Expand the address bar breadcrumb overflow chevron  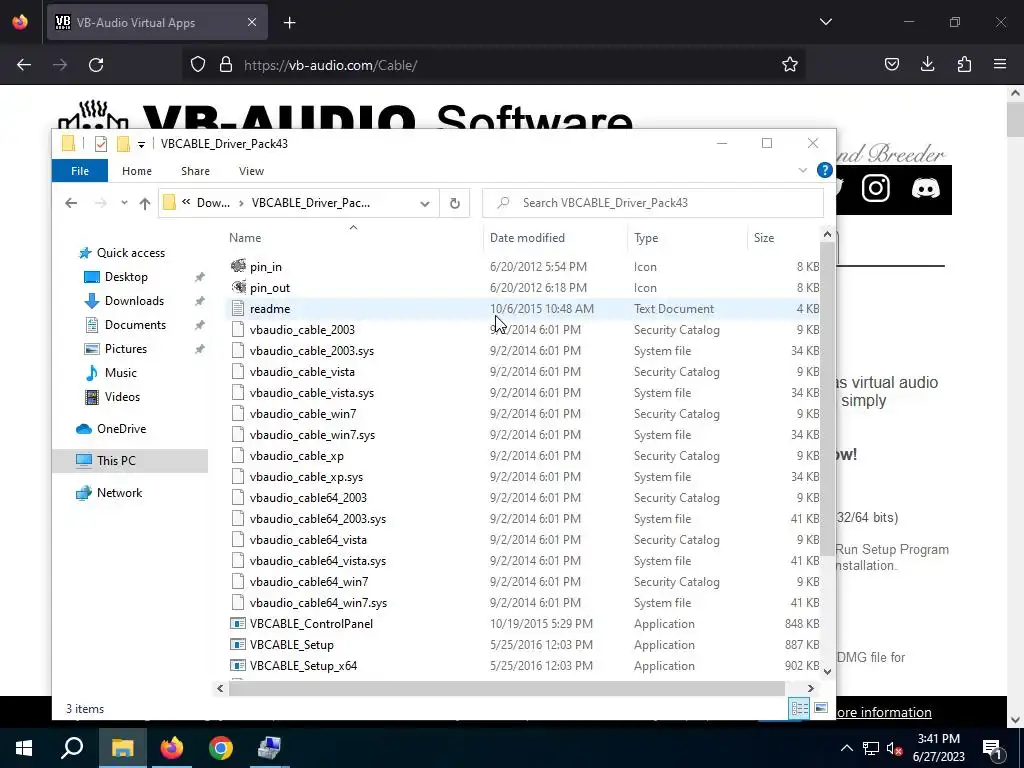click(186, 202)
